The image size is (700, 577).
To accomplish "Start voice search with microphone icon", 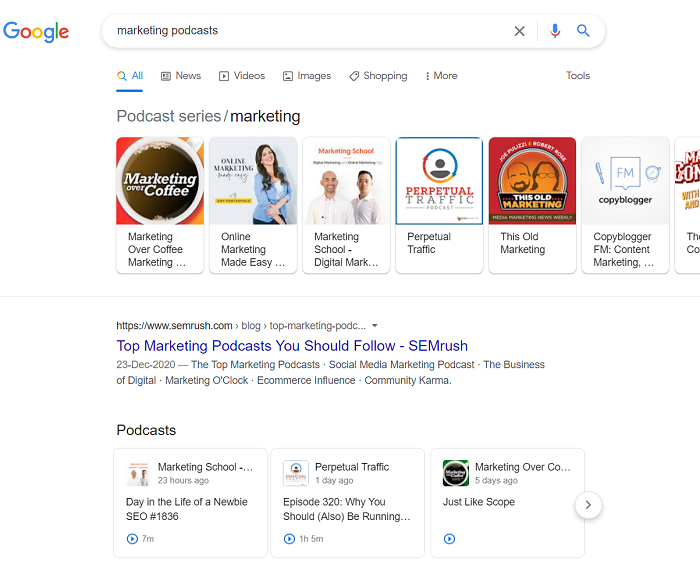I will tap(555, 31).
